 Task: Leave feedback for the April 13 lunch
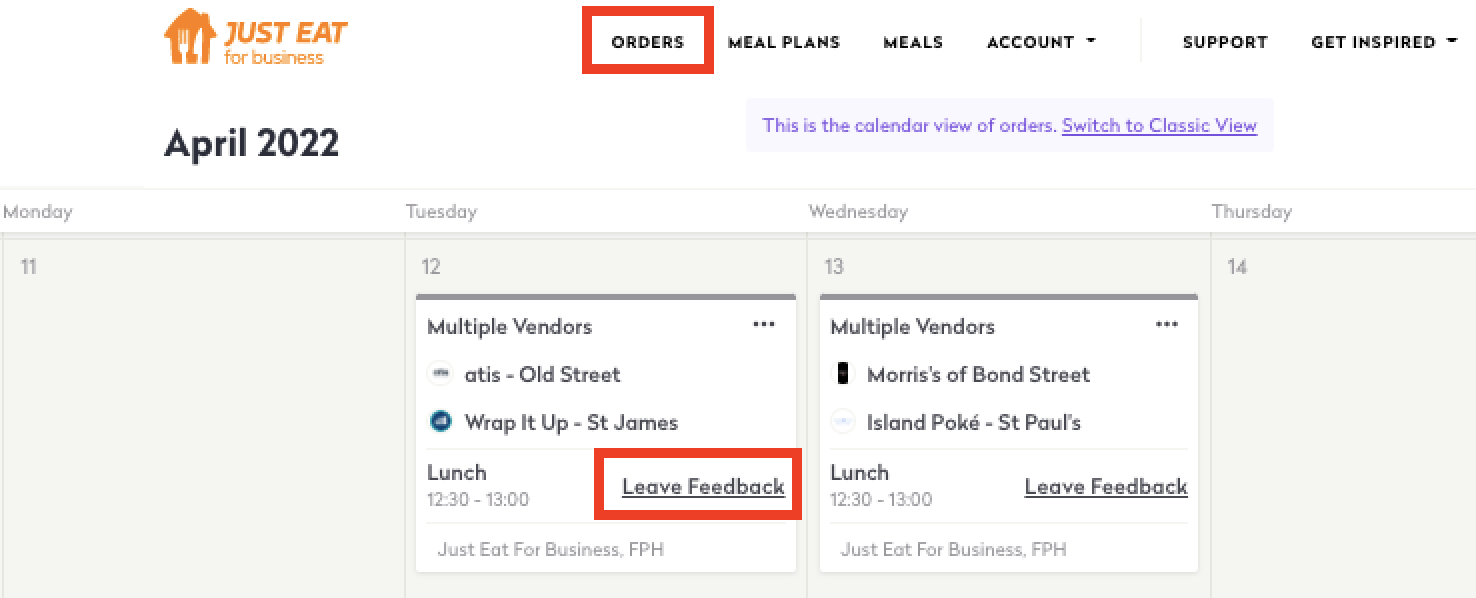[x=1106, y=487]
